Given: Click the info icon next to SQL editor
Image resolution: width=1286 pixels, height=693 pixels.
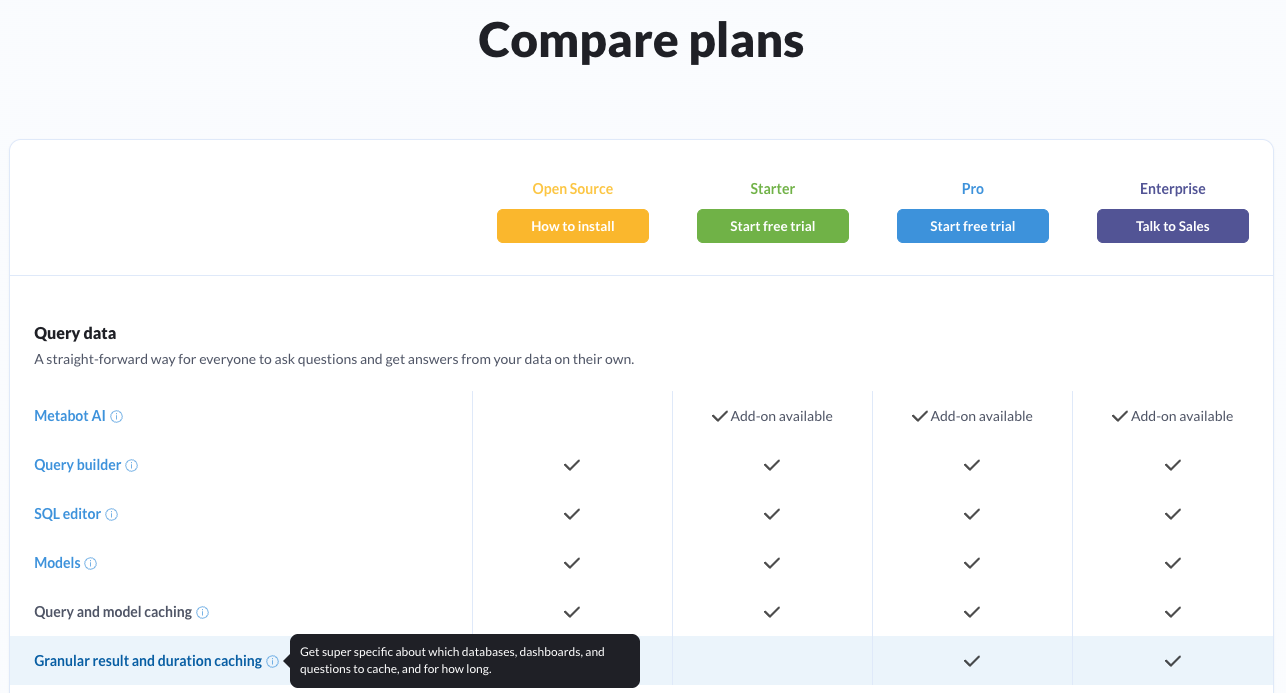Looking at the screenshot, I should pyautogui.click(x=112, y=515).
